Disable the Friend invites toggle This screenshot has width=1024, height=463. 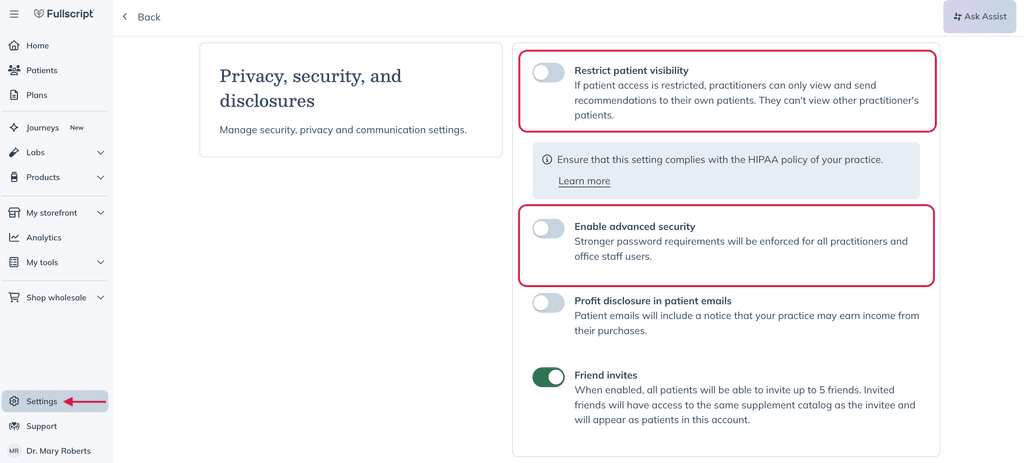(548, 377)
